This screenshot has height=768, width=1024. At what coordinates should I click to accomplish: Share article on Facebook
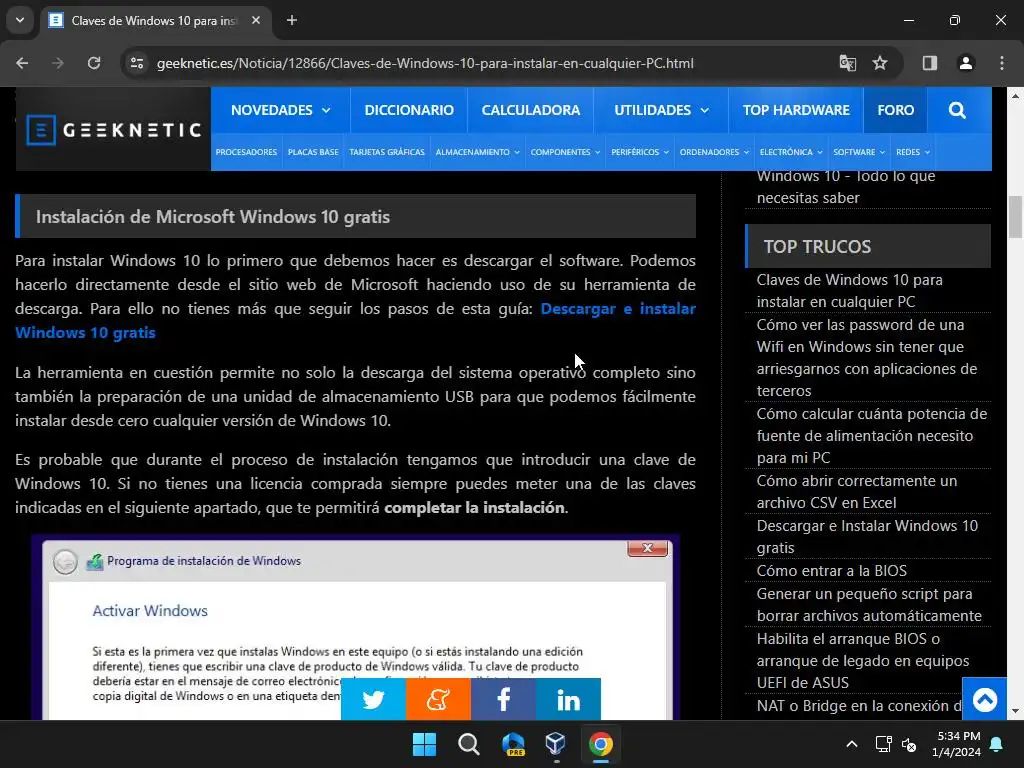(503, 699)
